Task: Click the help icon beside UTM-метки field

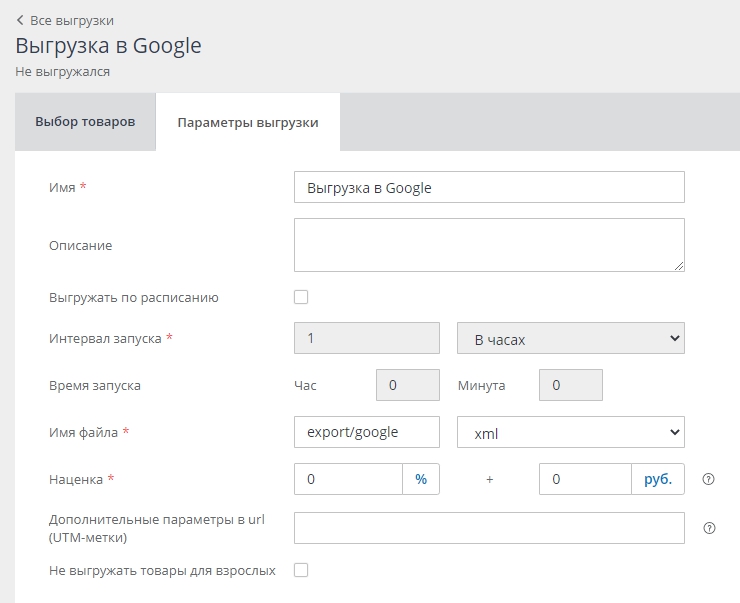Action: pyautogui.click(x=709, y=528)
